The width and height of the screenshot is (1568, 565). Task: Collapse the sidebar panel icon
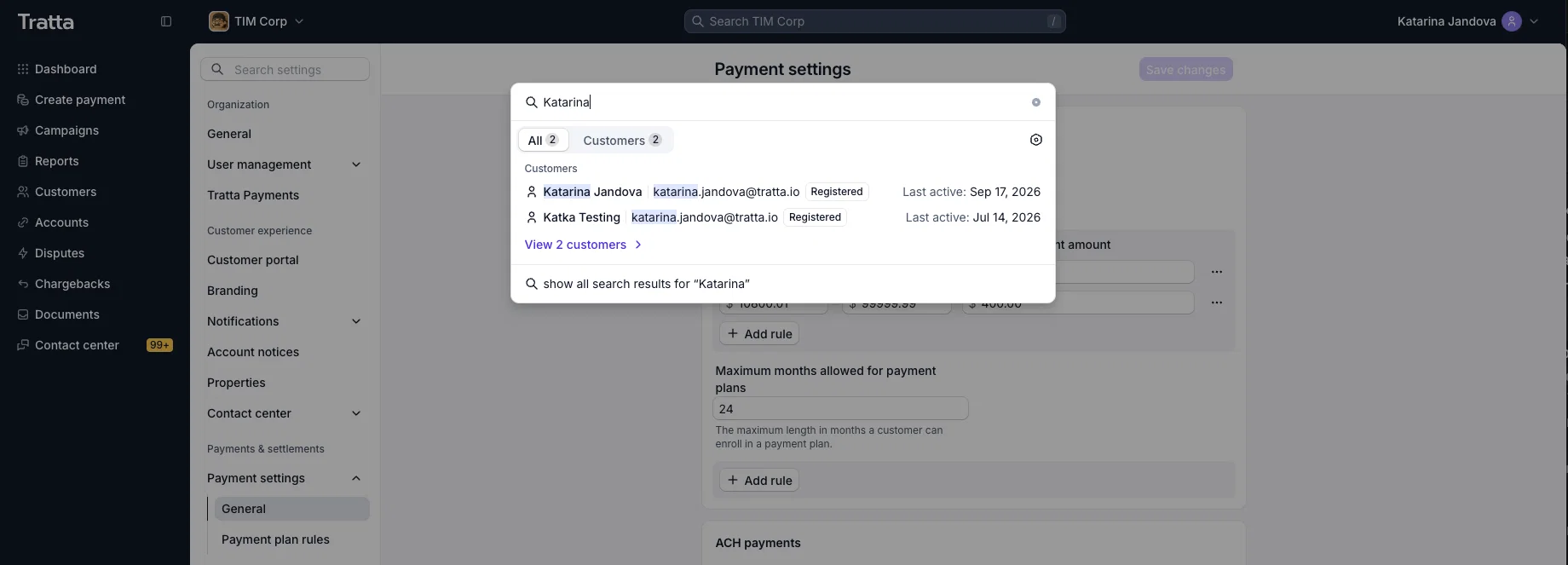click(166, 21)
